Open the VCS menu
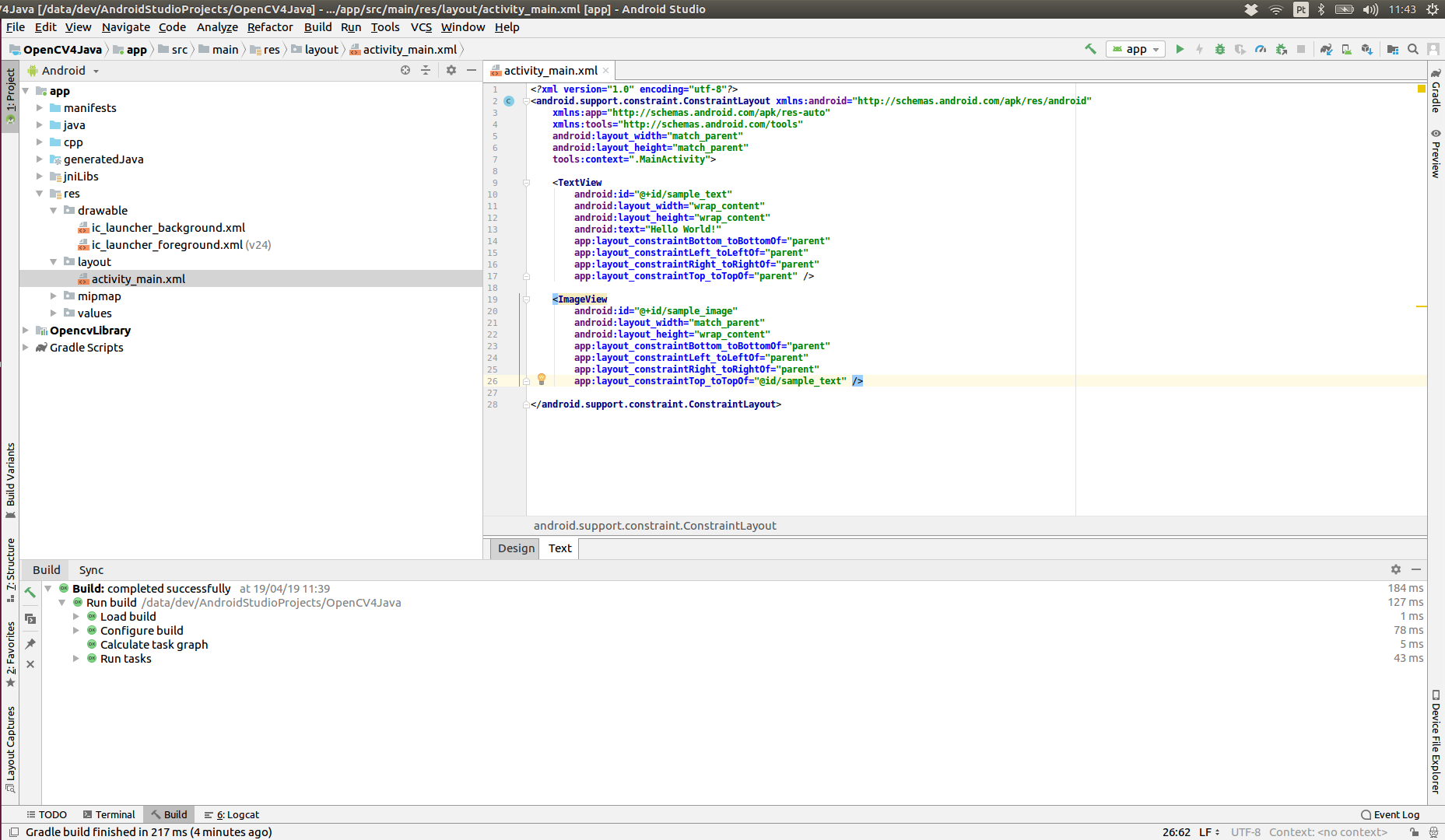 tap(421, 27)
